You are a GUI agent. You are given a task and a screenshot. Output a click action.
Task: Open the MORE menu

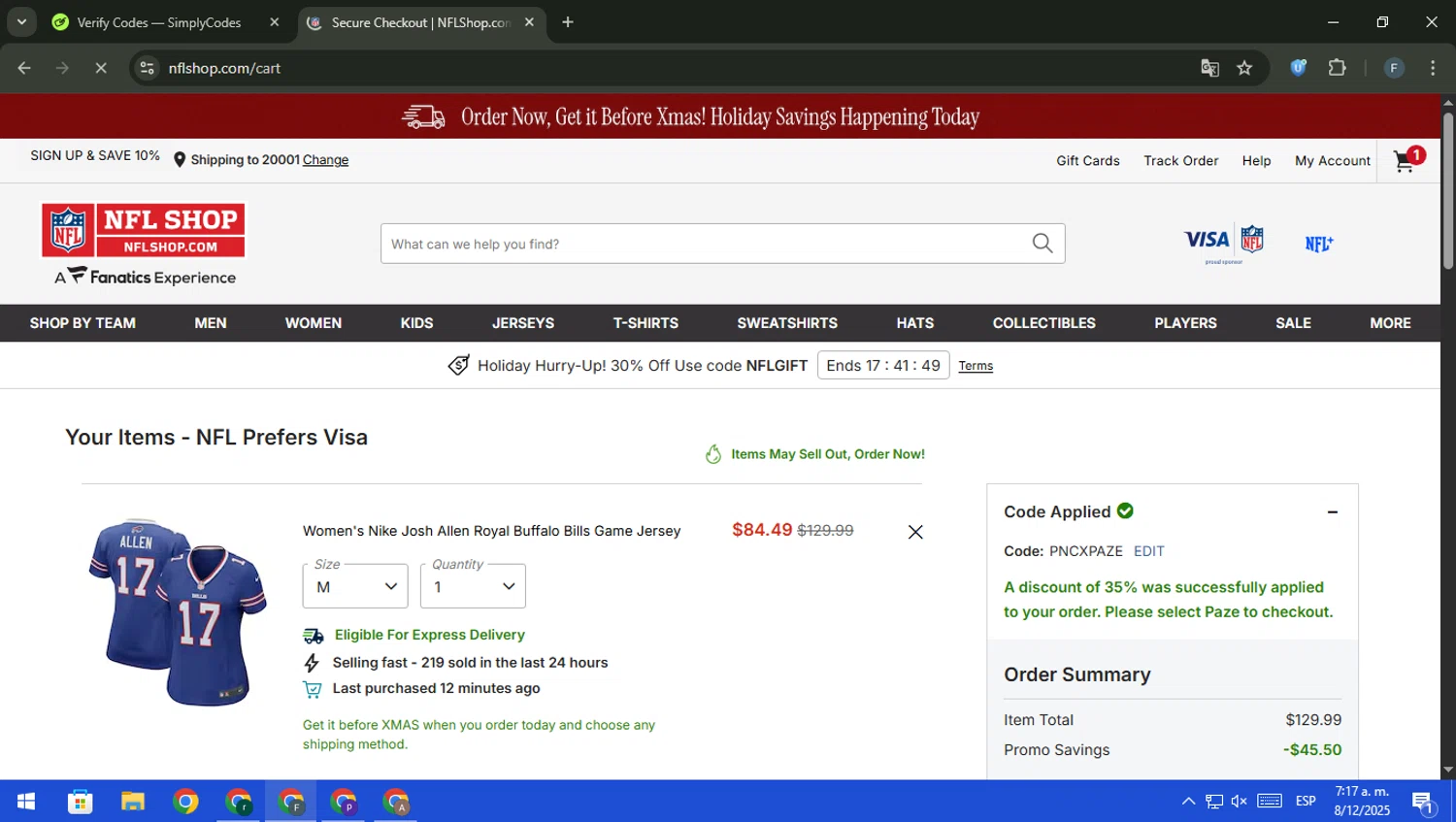(x=1390, y=323)
